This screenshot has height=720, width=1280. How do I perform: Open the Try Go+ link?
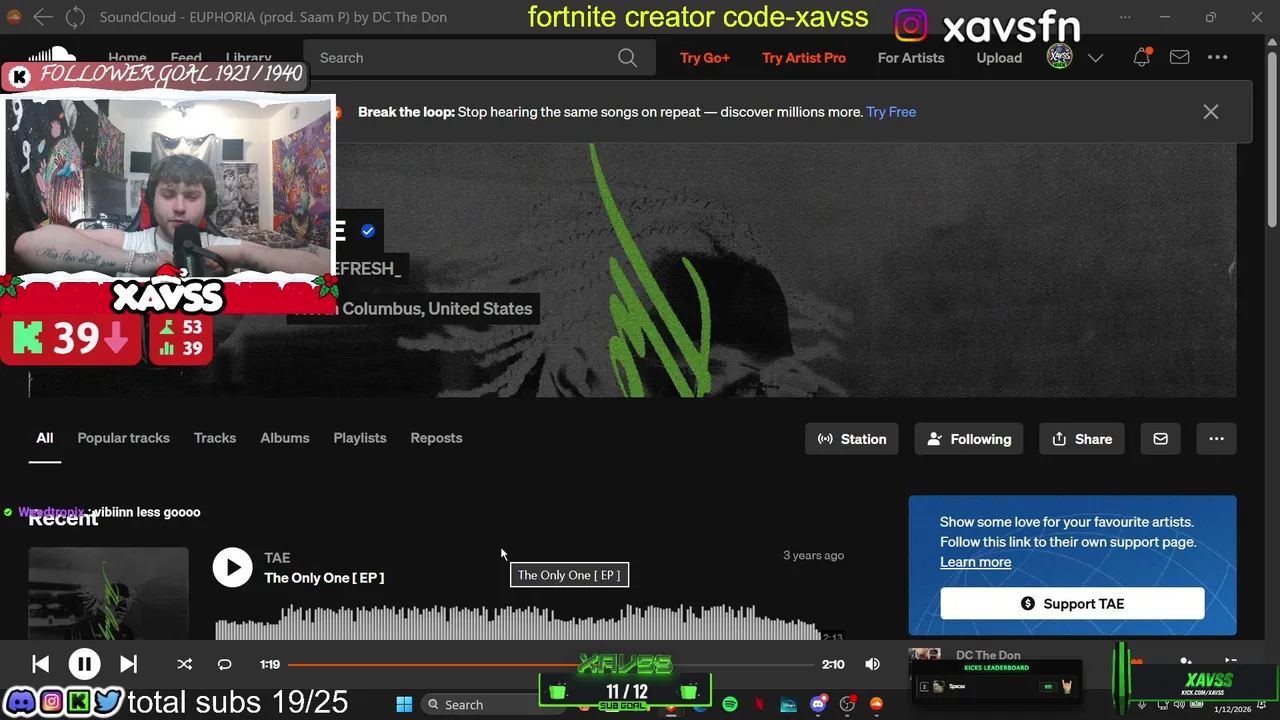click(705, 58)
